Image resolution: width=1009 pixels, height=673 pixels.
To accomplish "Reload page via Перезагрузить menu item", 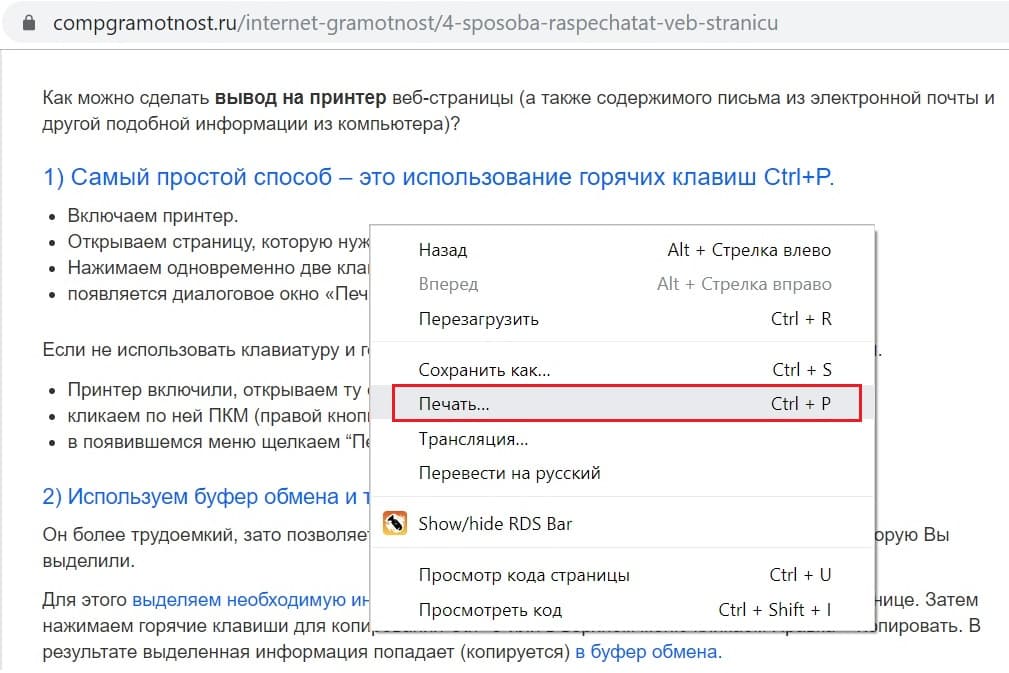I will [x=478, y=319].
